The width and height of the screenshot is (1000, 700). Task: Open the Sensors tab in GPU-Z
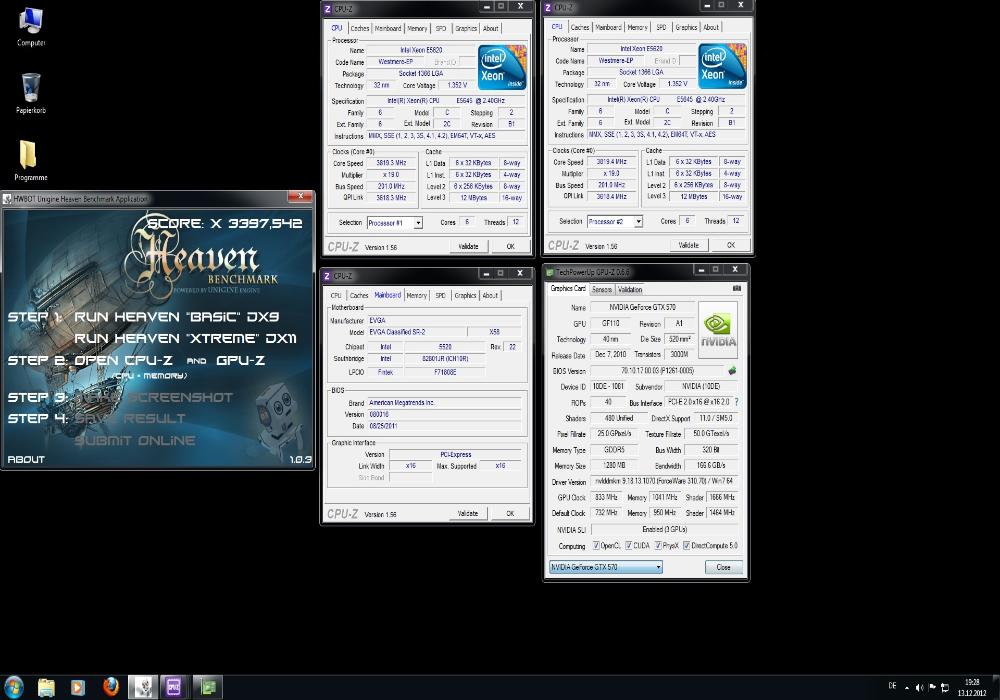point(601,289)
